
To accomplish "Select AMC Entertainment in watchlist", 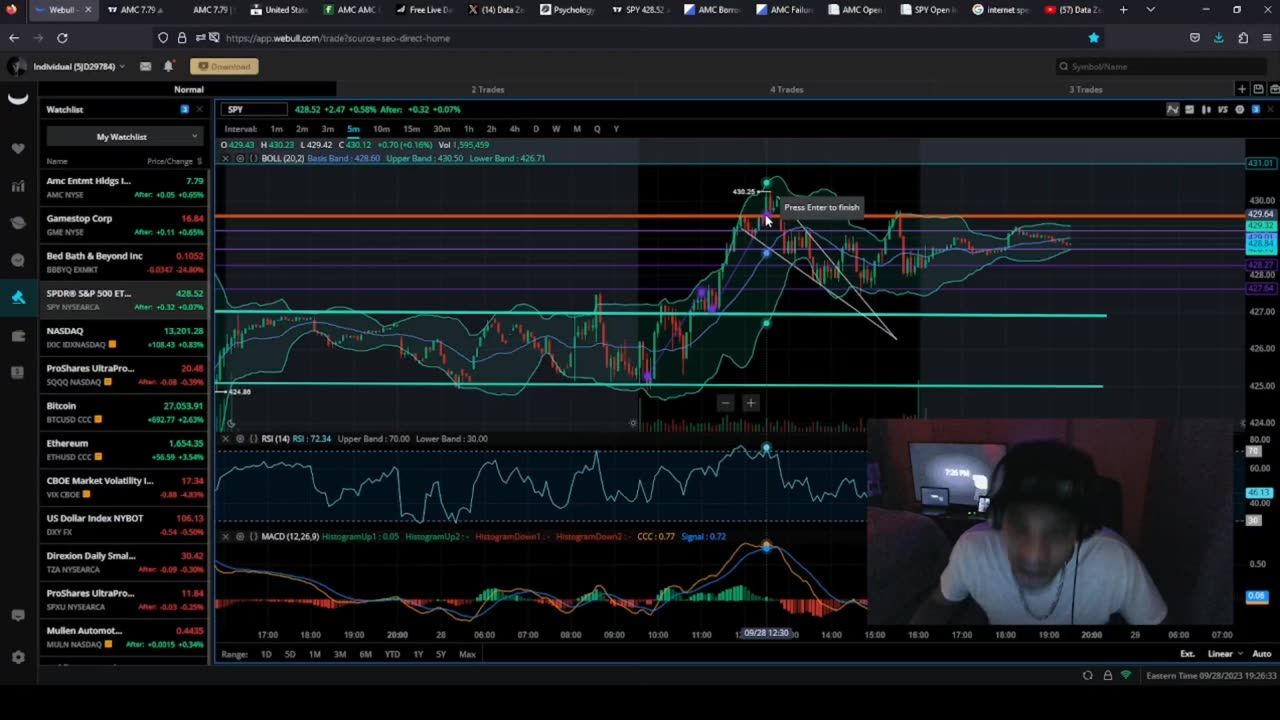I will click(x=125, y=187).
